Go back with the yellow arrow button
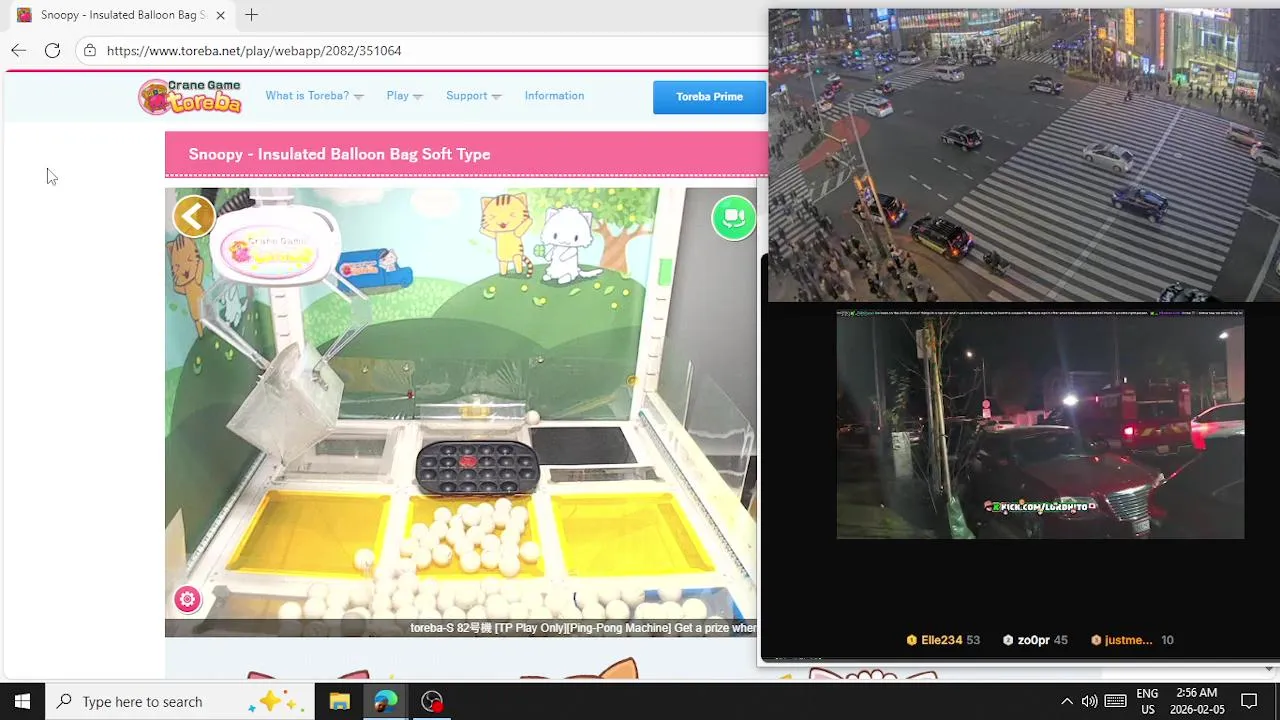1280x720 pixels. pos(194,216)
